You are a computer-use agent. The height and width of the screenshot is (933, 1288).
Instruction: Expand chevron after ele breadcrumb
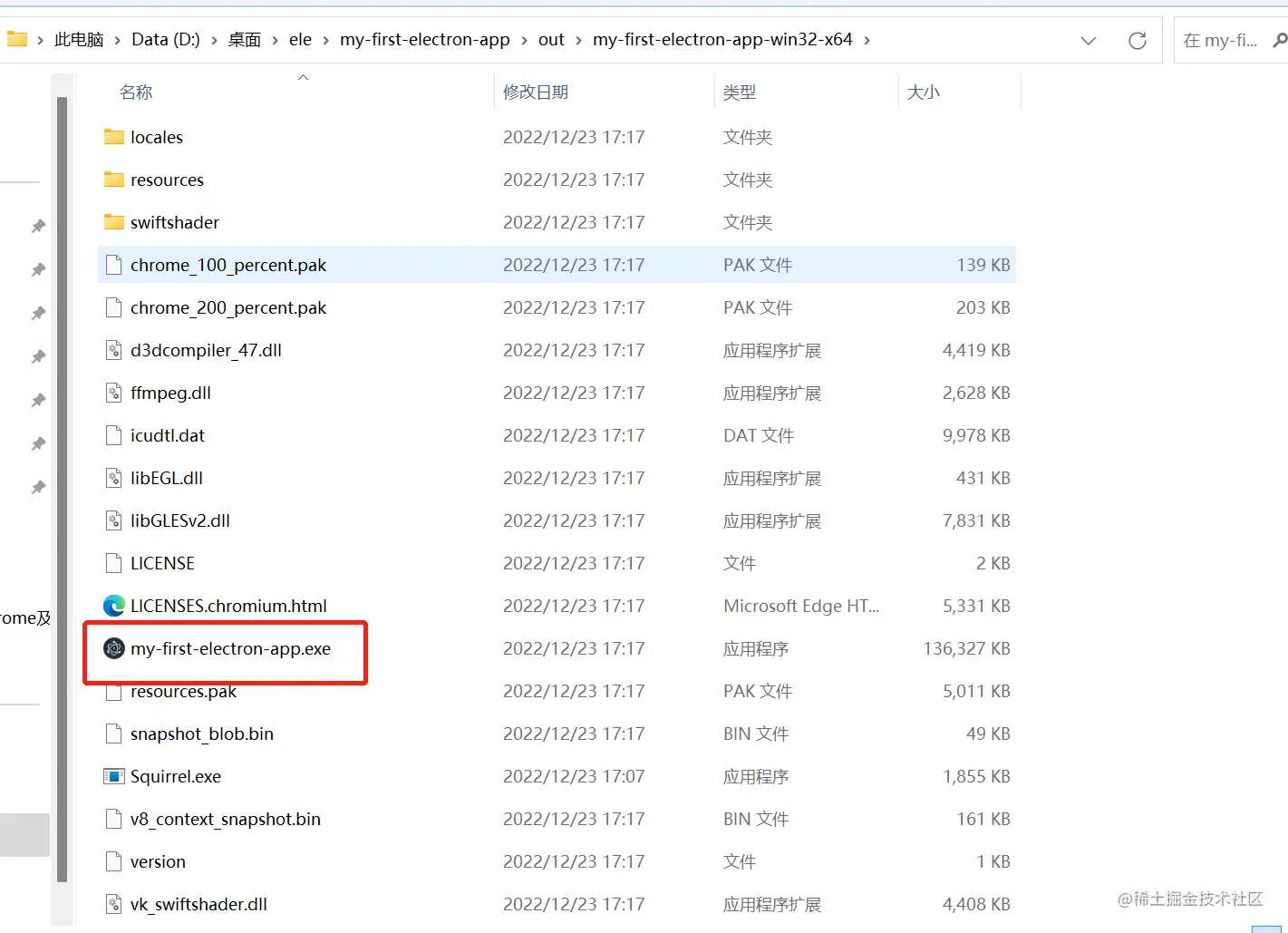325,40
